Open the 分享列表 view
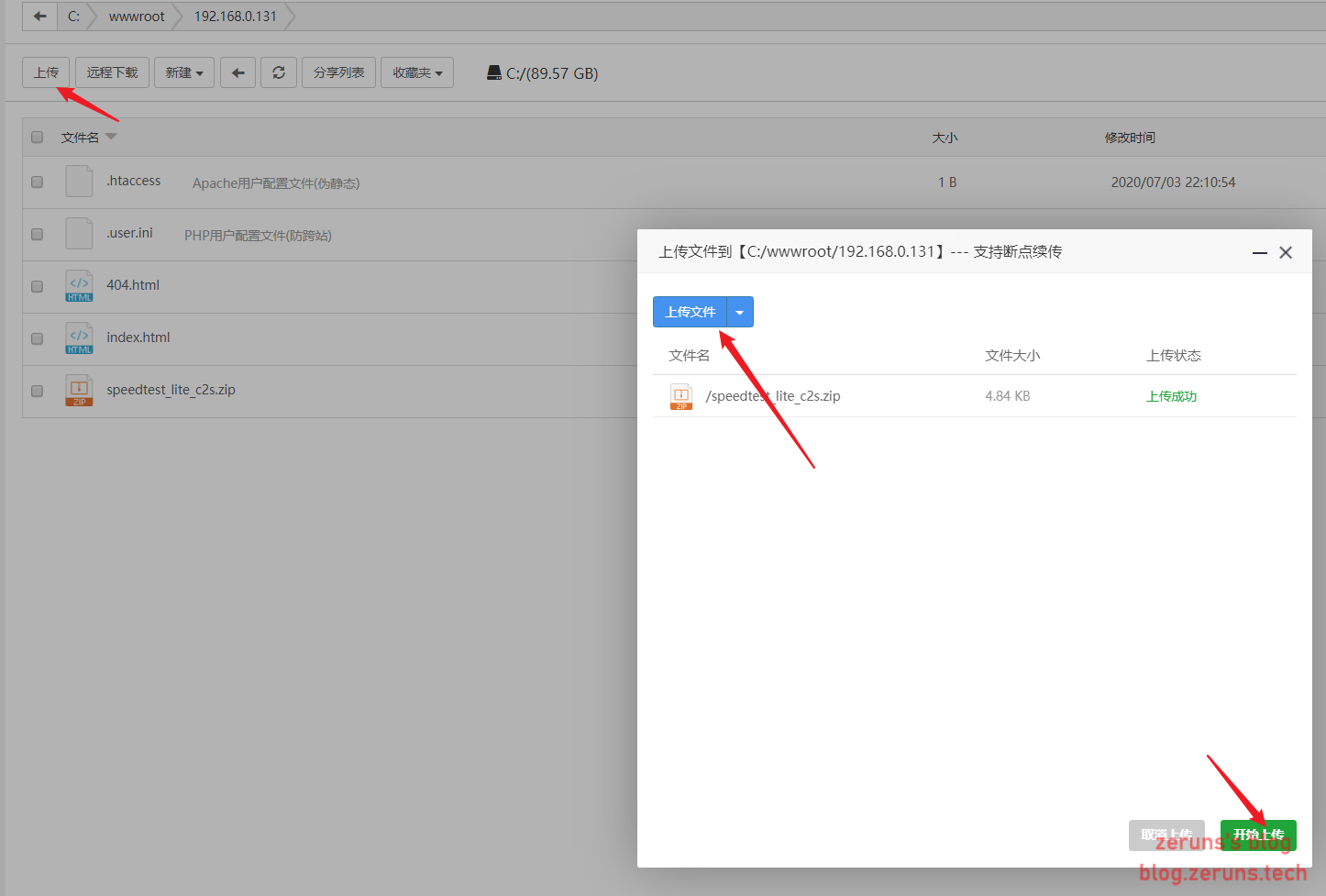1326x896 pixels. coord(337,72)
